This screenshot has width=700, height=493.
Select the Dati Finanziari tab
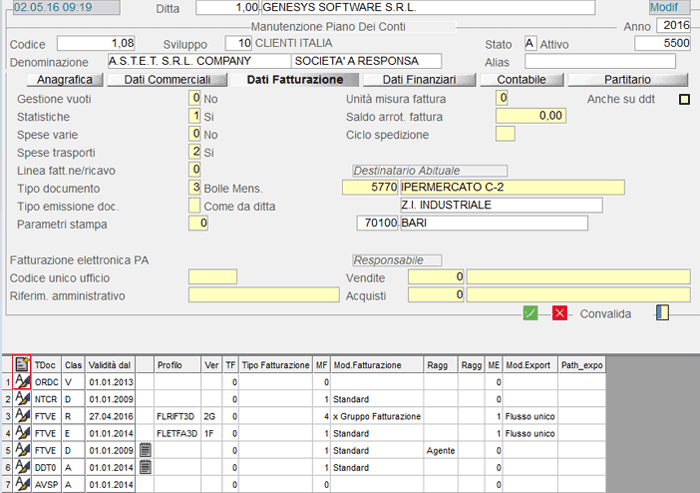coord(419,80)
